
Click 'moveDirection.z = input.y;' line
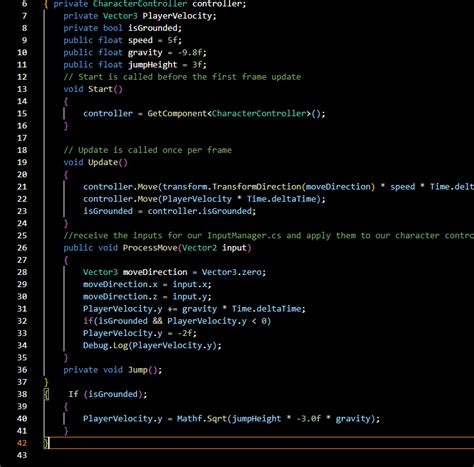coord(147,297)
